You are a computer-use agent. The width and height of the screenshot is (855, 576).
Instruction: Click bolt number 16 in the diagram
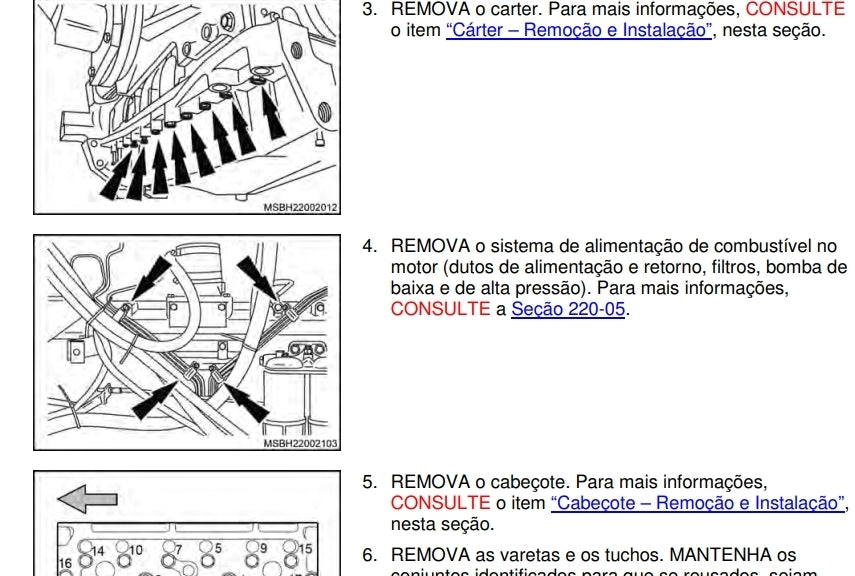[67, 564]
